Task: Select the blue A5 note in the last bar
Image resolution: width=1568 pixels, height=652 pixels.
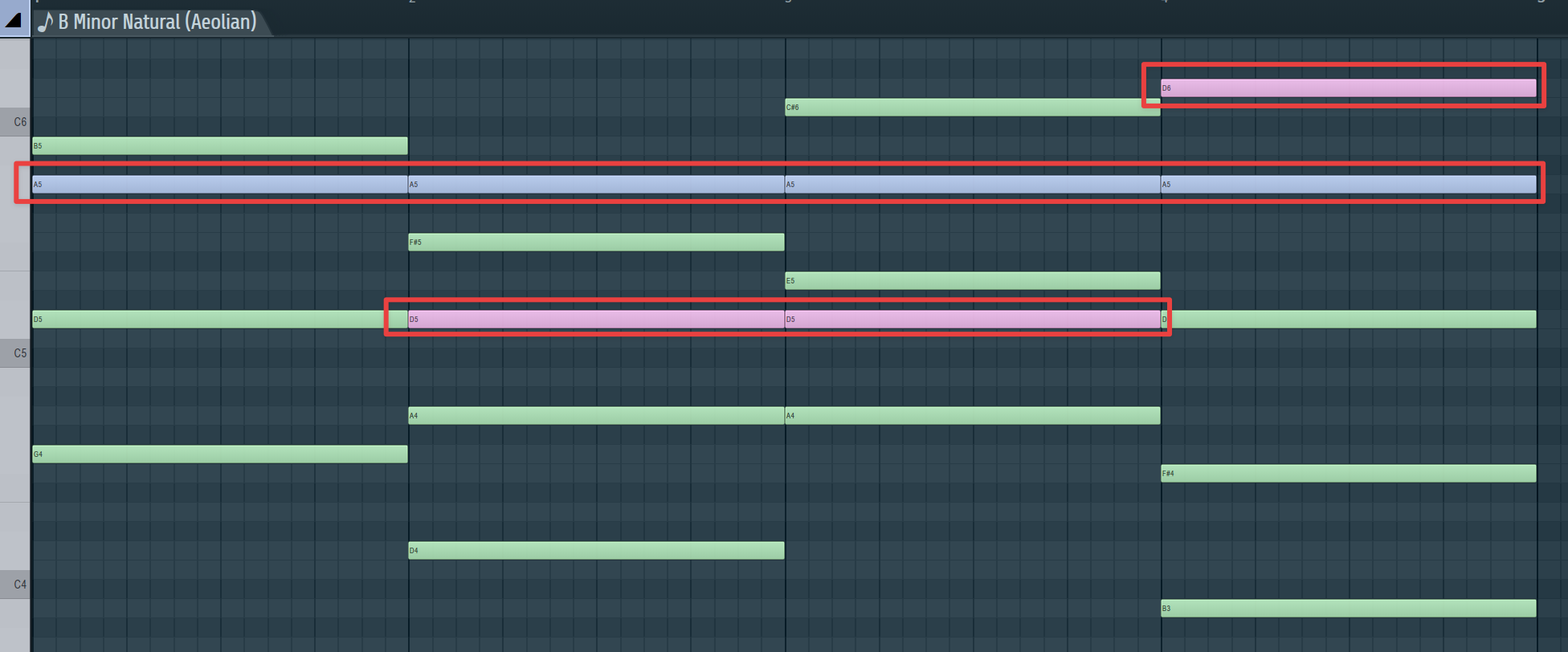Action: click(1348, 185)
